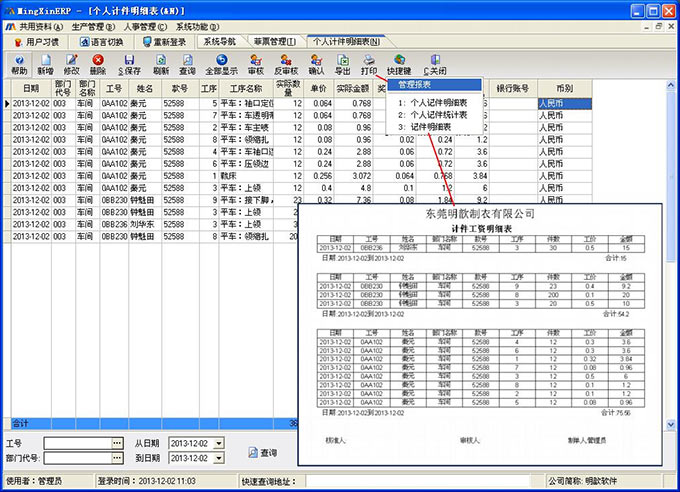Click the 查询 toolbar search icon
680x492 pixels.
point(187,64)
